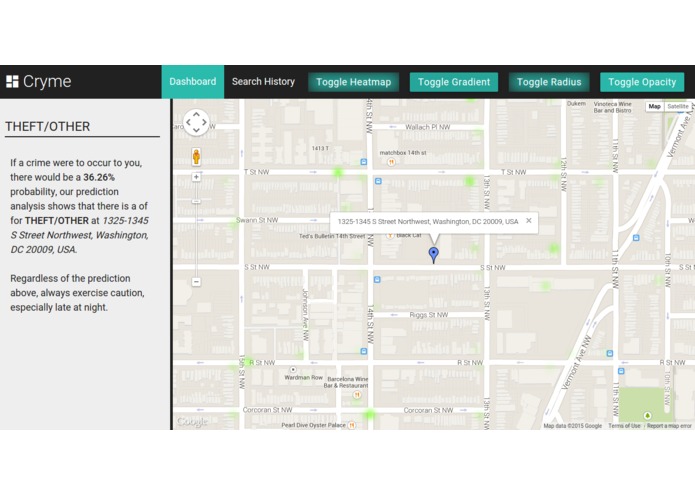Viewport: 695px width, 494px height.
Task: Click transit stop icon near 1413 T
Action: point(364,162)
